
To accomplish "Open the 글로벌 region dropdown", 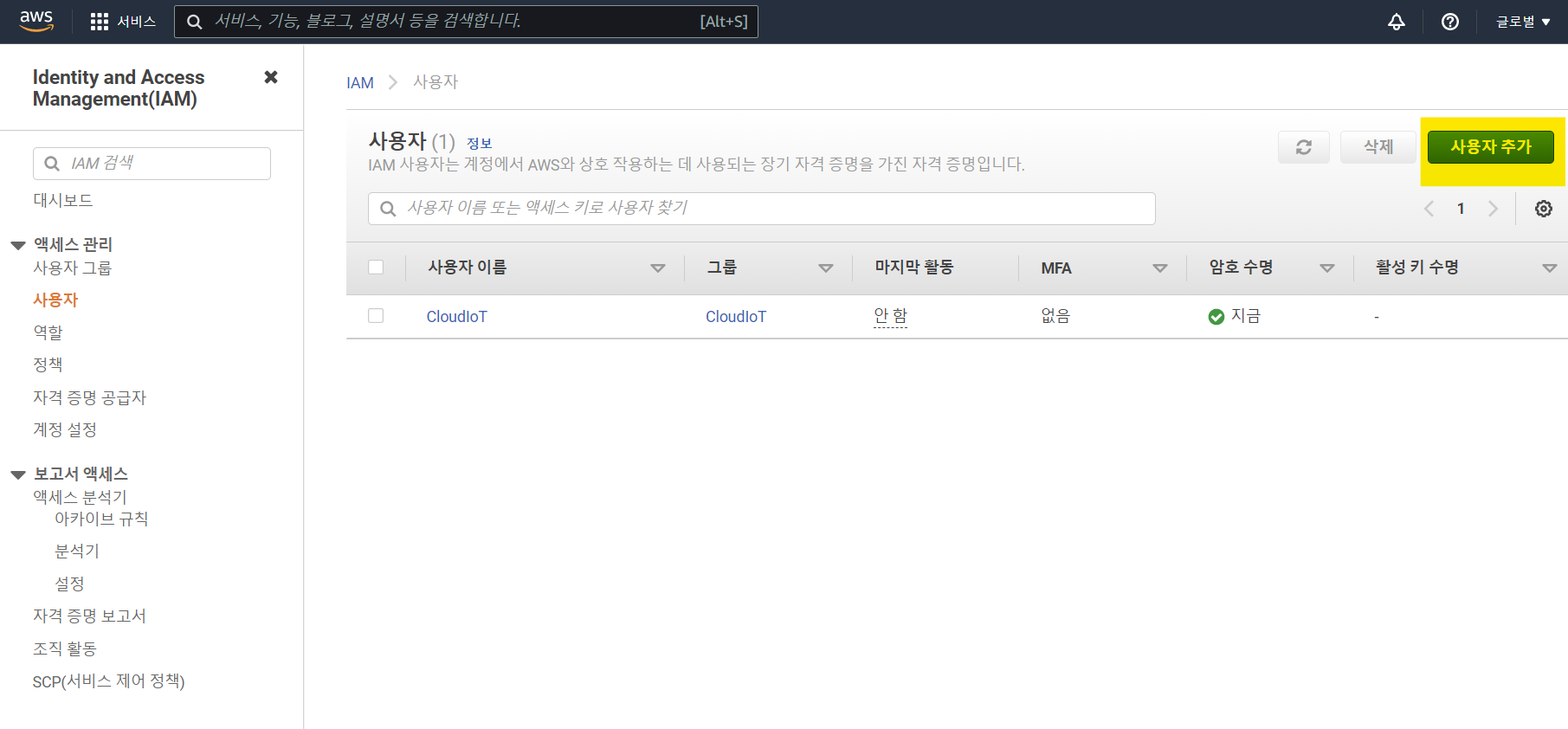I will 1523,22.
